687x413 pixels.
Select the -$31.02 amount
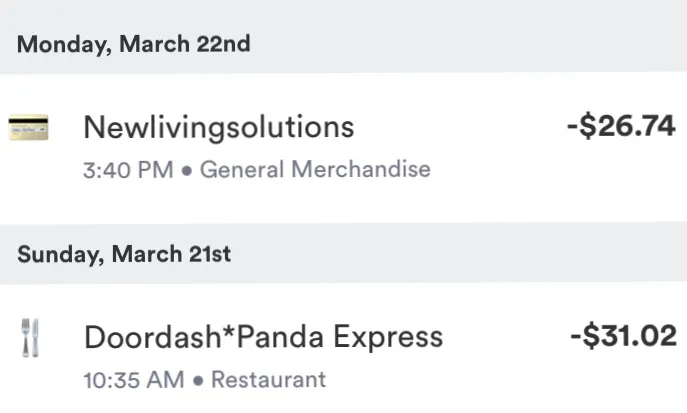click(623, 336)
